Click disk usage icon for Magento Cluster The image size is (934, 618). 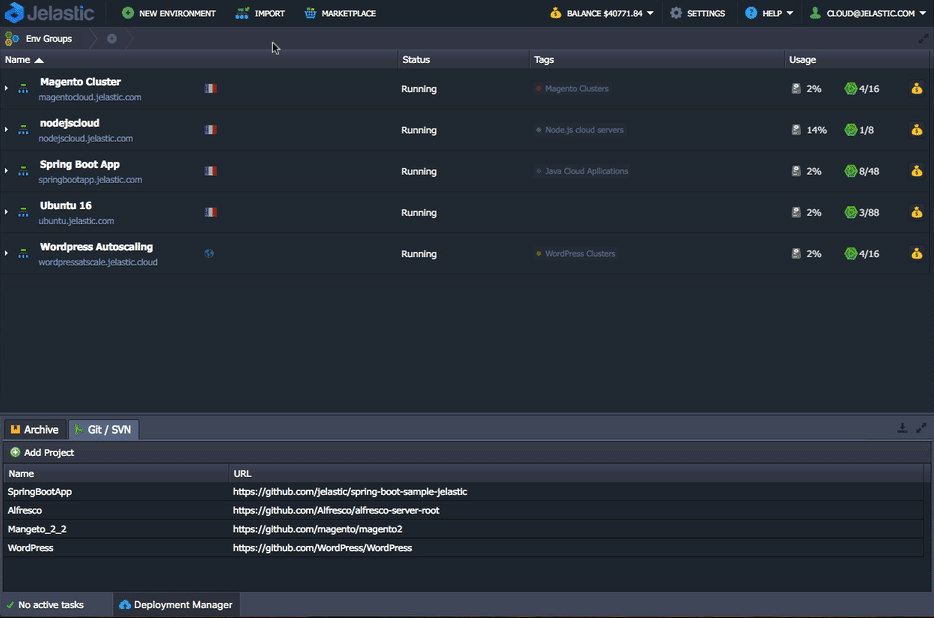point(796,89)
